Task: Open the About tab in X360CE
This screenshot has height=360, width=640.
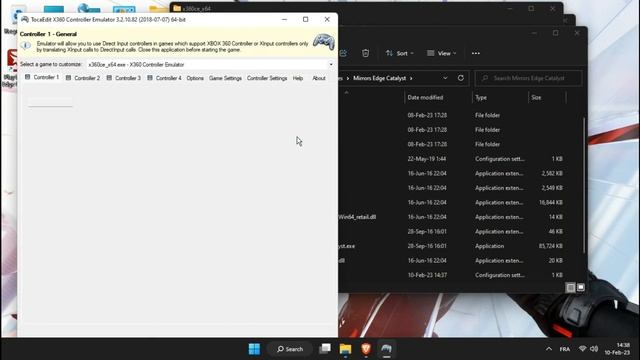Action: [x=319, y=78]
